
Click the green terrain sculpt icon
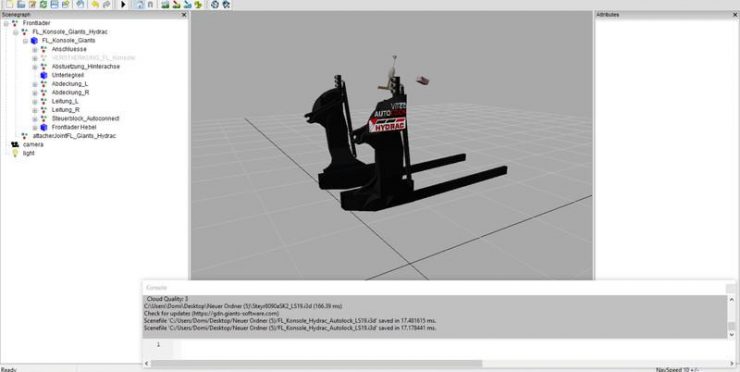tap(165, 4)
